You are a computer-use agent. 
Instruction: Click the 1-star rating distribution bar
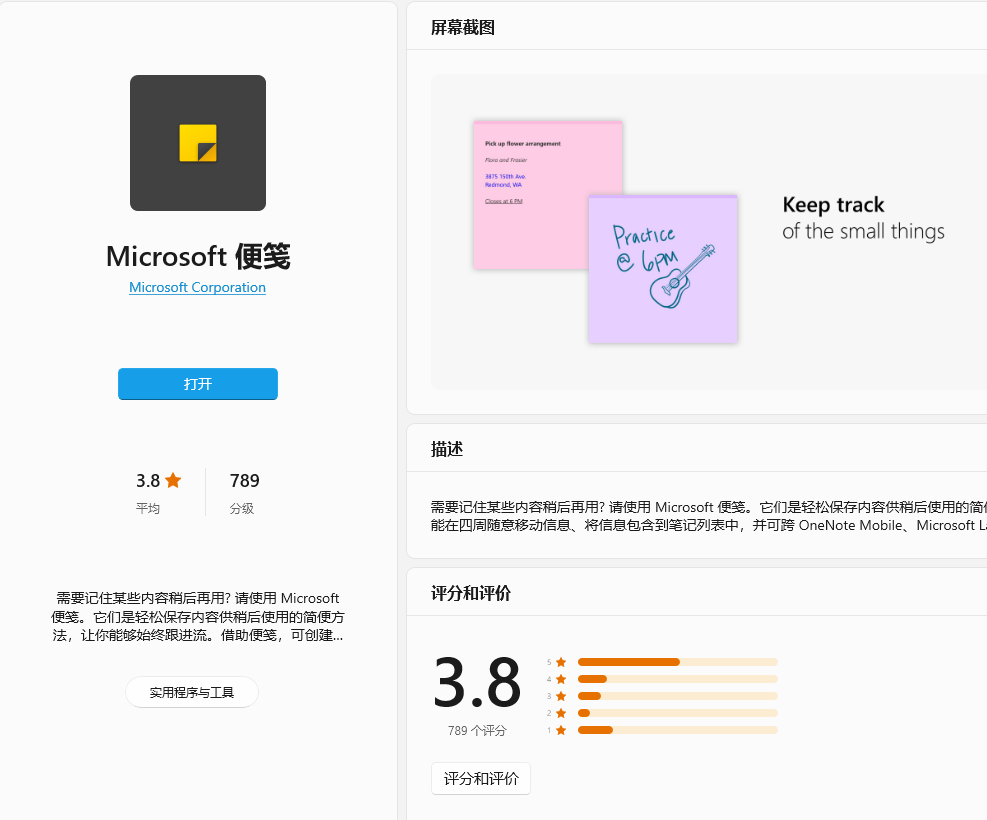coord(677,730)
